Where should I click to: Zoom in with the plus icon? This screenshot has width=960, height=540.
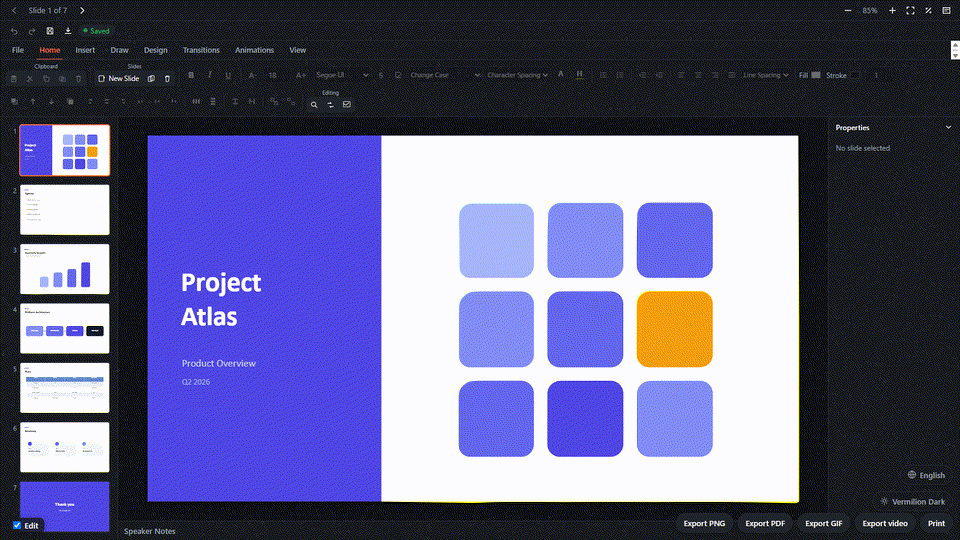pyautogui.click(x=892, y=10)
